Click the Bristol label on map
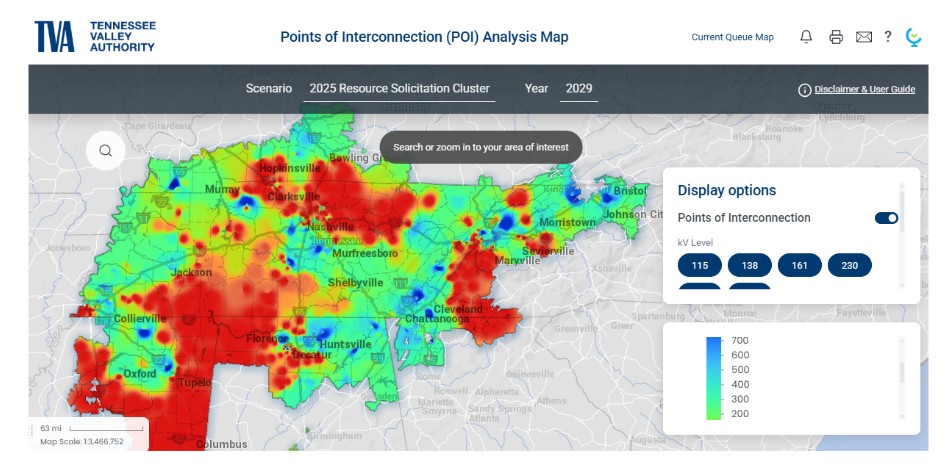The image size is (952, 467). pos(630,191)
